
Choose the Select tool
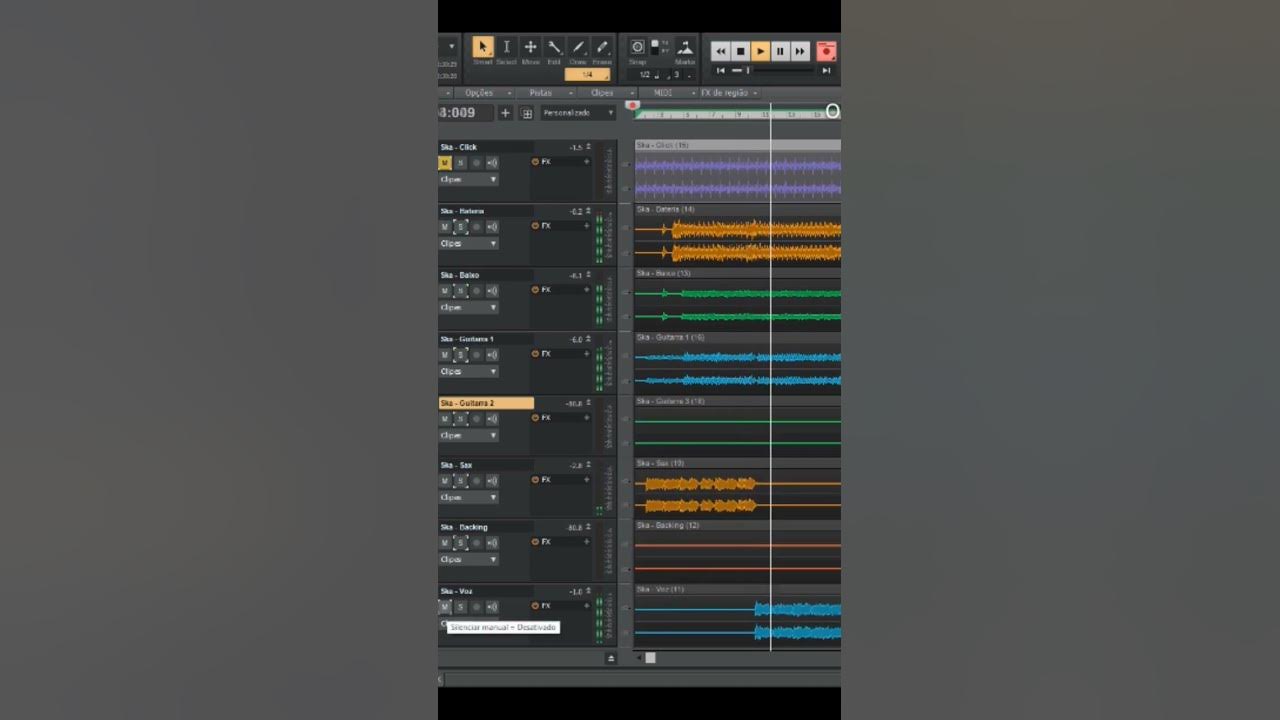[507, 47]
